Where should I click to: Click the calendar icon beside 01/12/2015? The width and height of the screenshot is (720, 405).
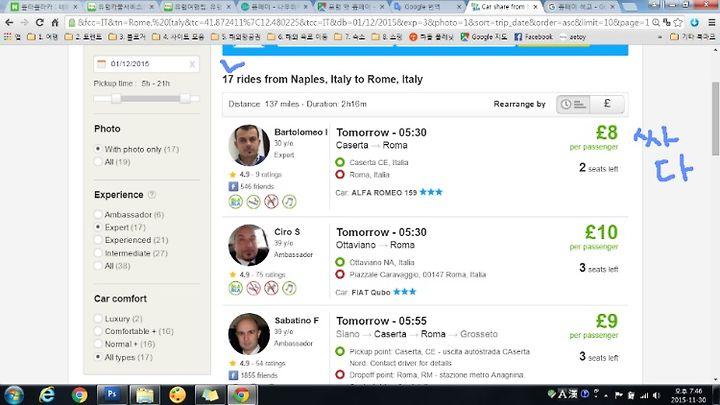[101, 64]
